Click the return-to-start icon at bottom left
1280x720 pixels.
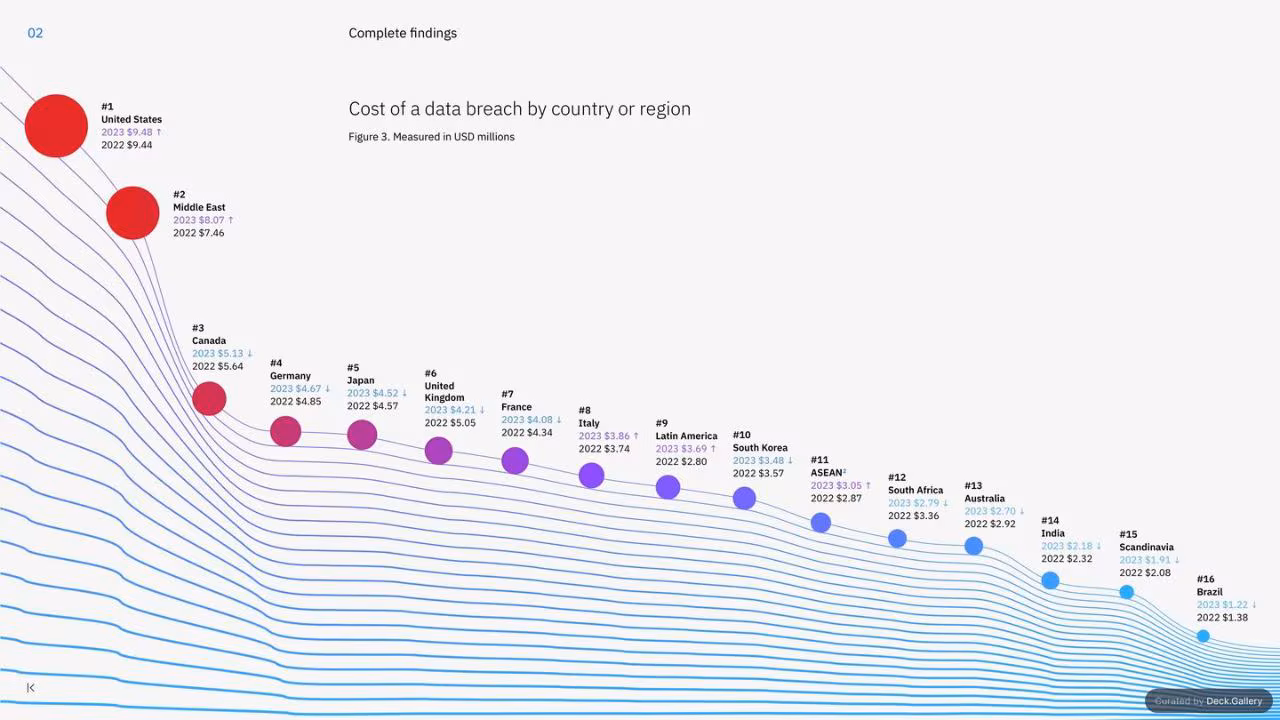(x=31, y=687)
